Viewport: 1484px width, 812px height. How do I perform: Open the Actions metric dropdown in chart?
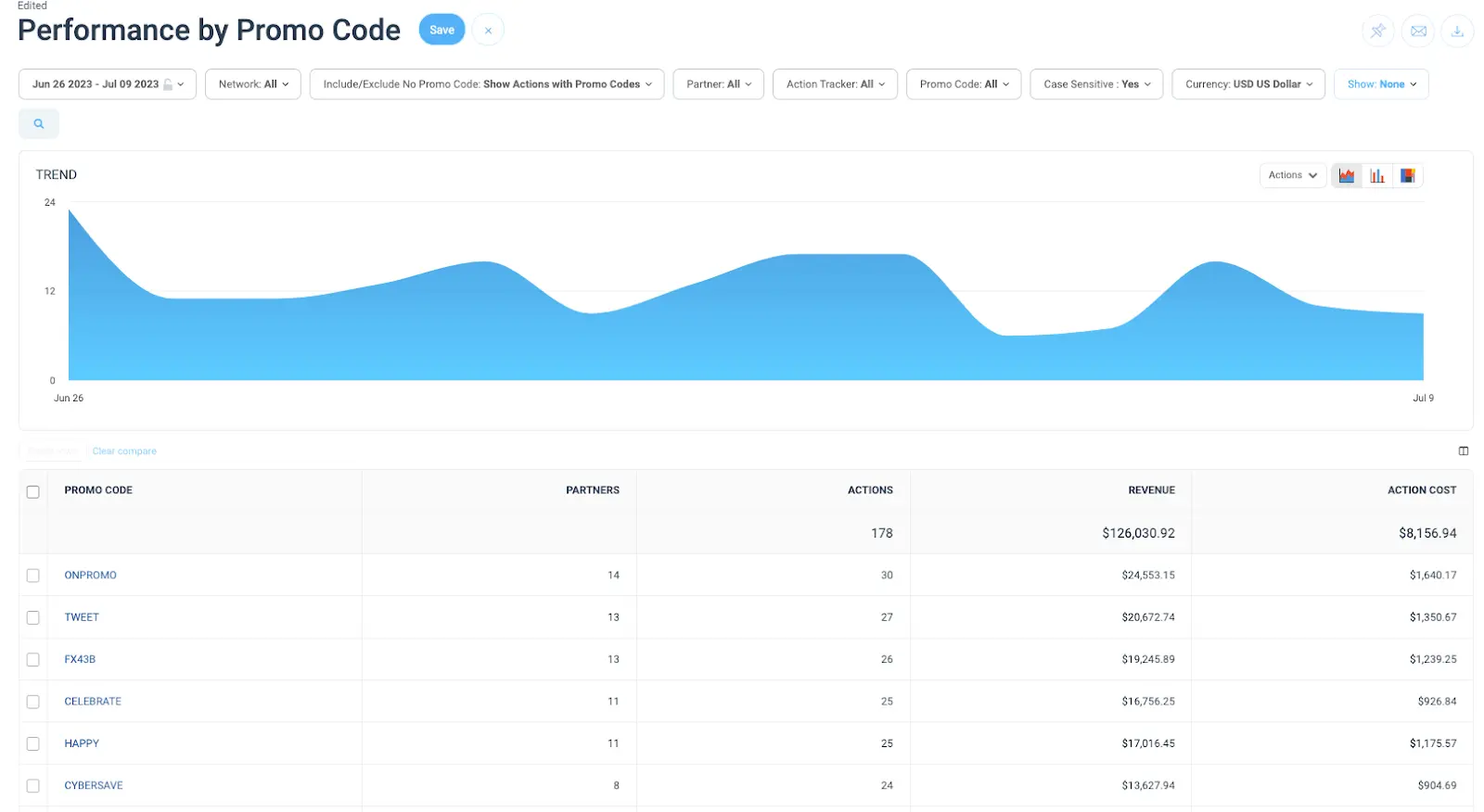tap(1292, 175)
